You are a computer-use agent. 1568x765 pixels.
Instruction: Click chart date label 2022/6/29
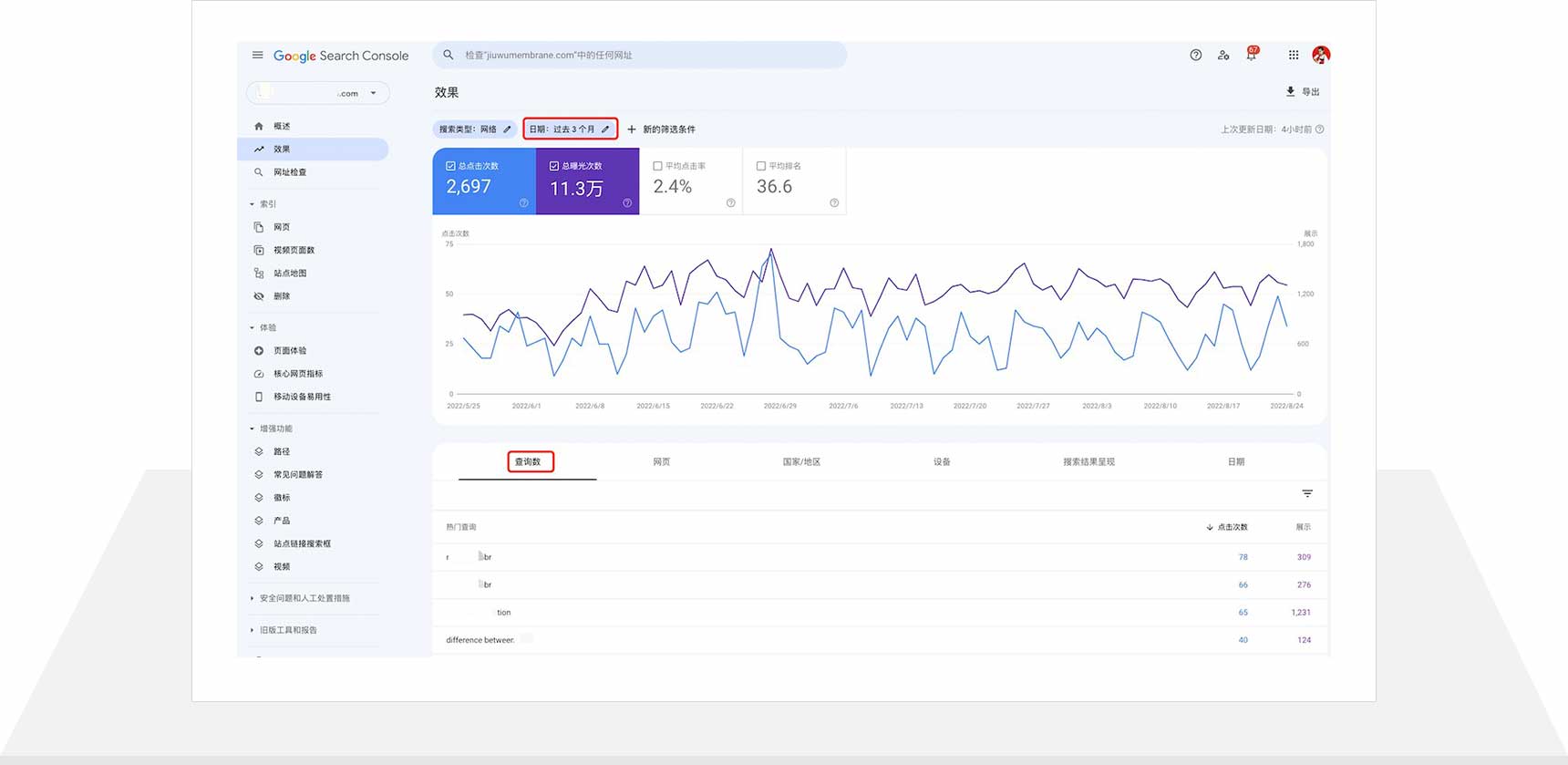click(x=780, y=406)
